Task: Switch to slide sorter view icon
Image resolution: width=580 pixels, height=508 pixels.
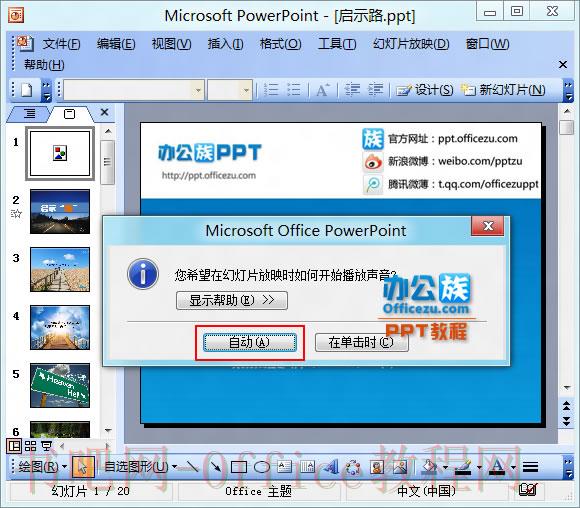Action: tap(30, 446)
